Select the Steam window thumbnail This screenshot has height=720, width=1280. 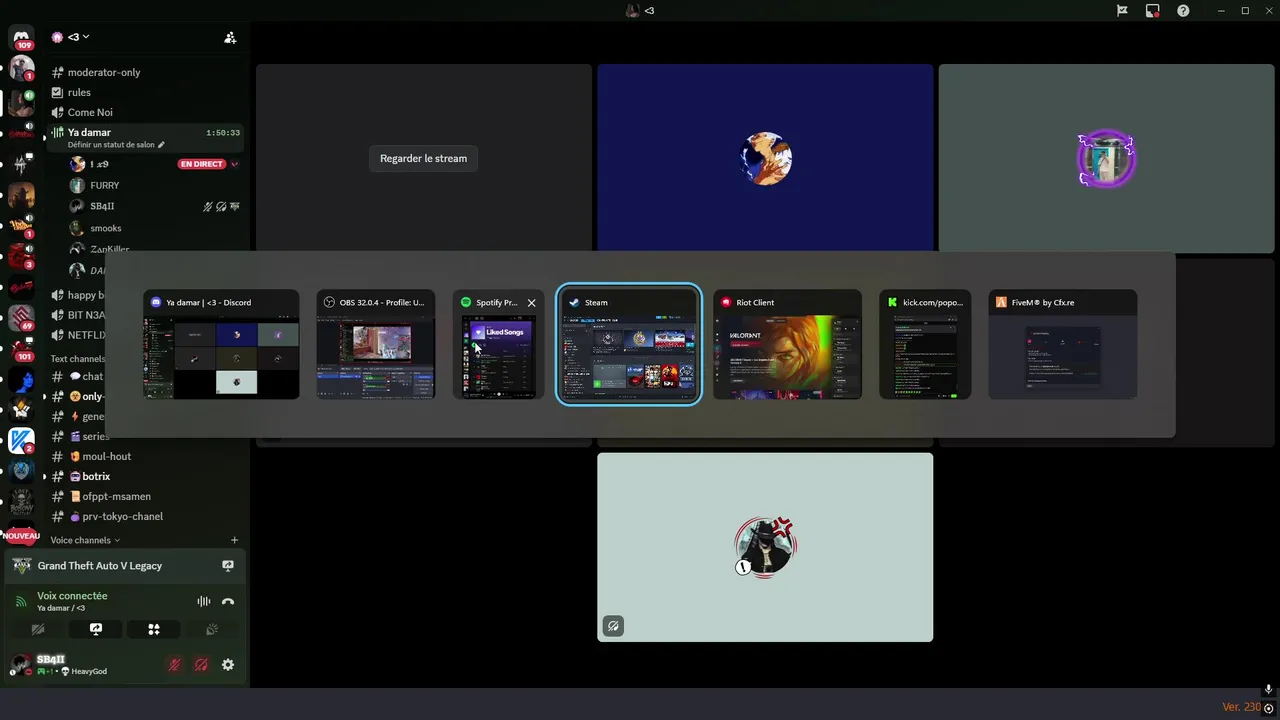pos(629,344)
